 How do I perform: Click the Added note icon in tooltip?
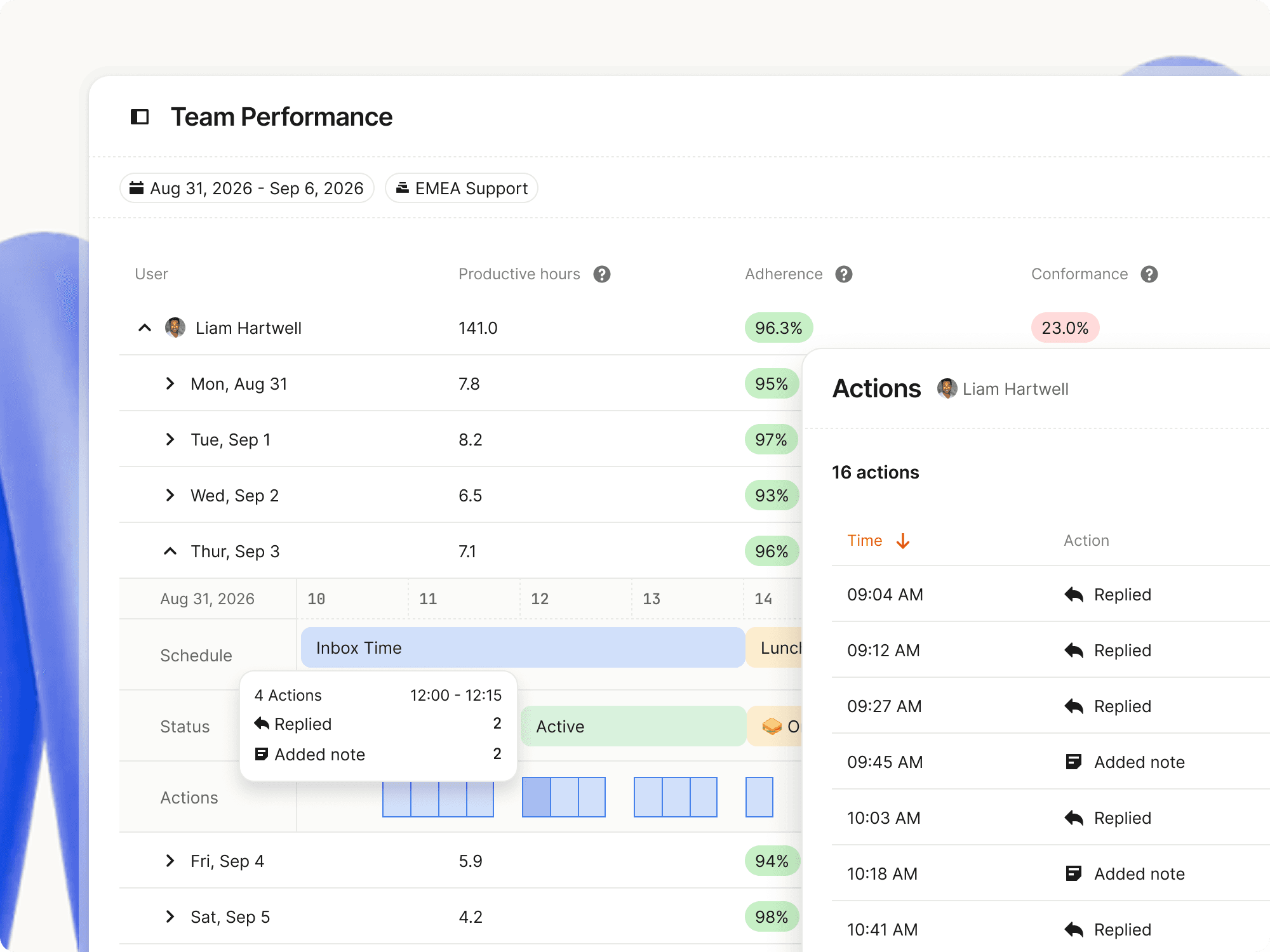coord(261,754)
